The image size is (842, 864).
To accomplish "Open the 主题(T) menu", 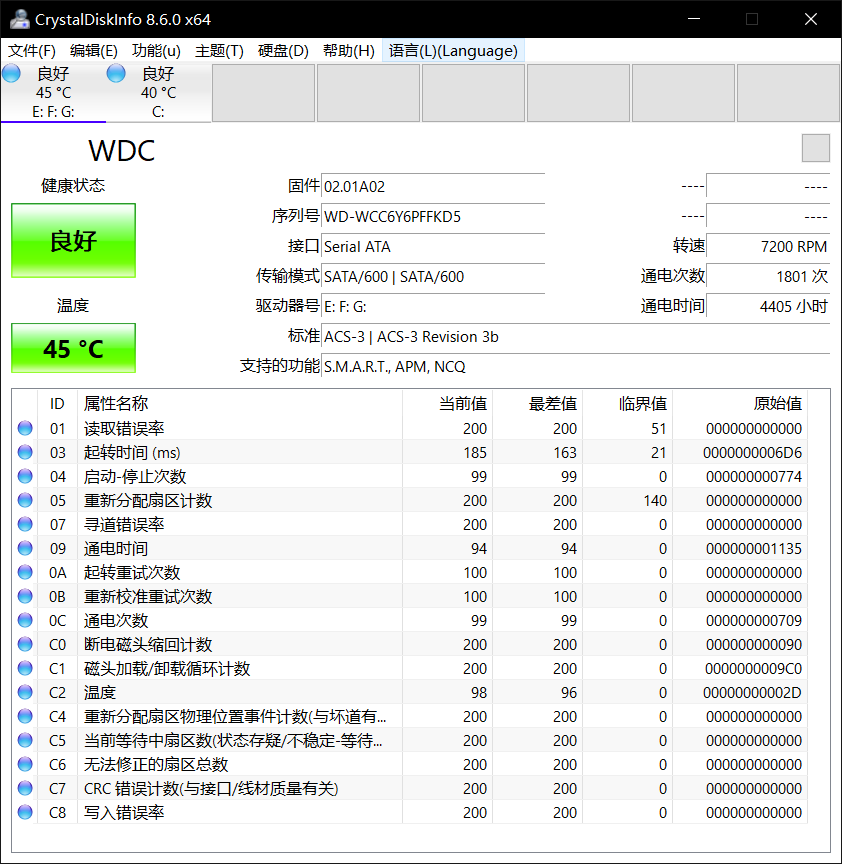I will coord(219,51).
